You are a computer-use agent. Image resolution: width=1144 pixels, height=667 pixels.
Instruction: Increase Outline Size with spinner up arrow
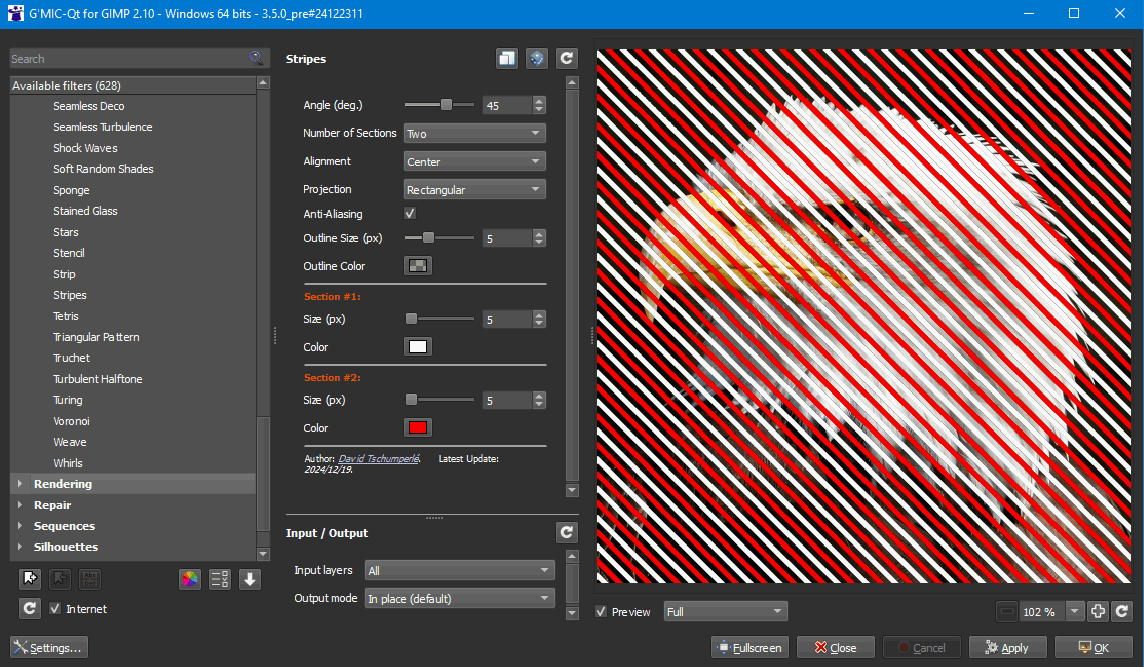click(x=539, y=234)
